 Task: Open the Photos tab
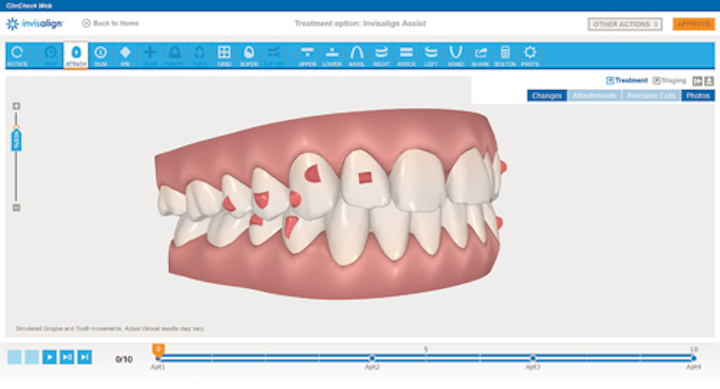coord(698,96)
